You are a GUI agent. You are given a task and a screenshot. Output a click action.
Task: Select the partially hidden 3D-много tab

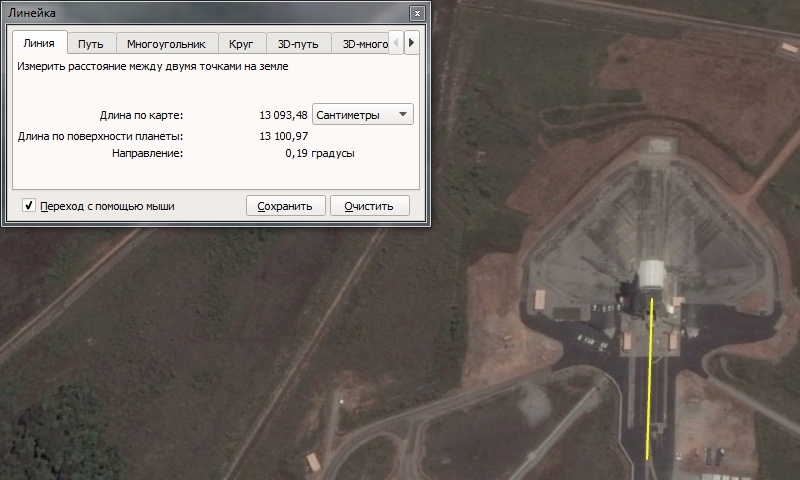(x=362, y=44)
